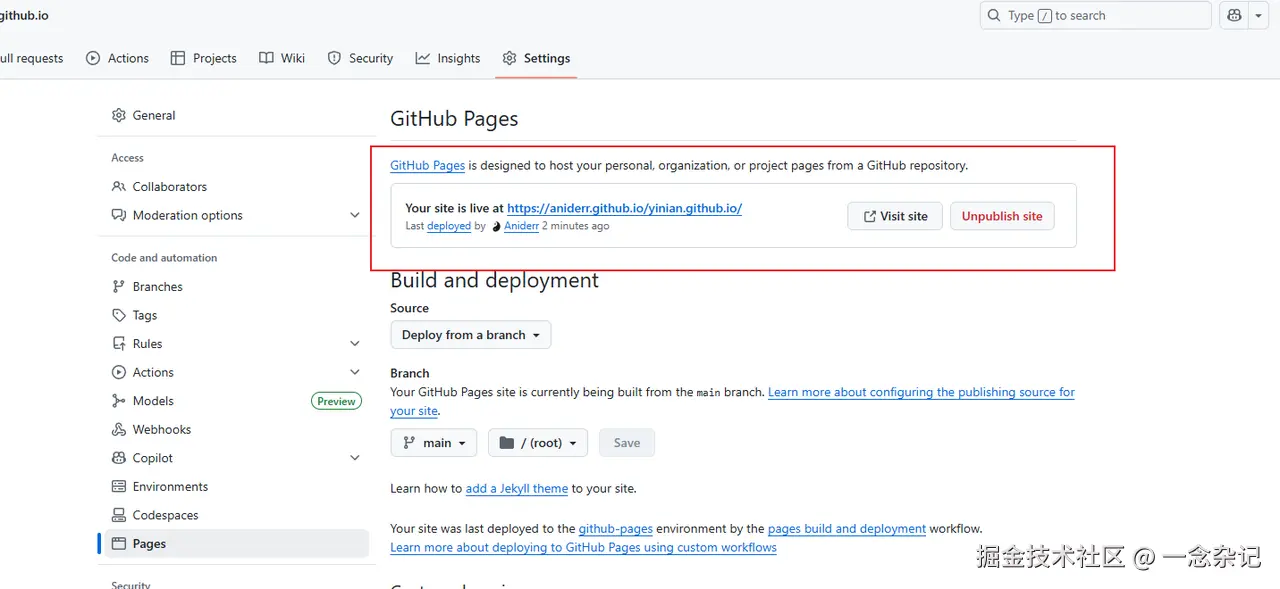This screenshot has height=589, width=1280.
Task: Expand Moderation options chevron
Action: pos(355,215)
